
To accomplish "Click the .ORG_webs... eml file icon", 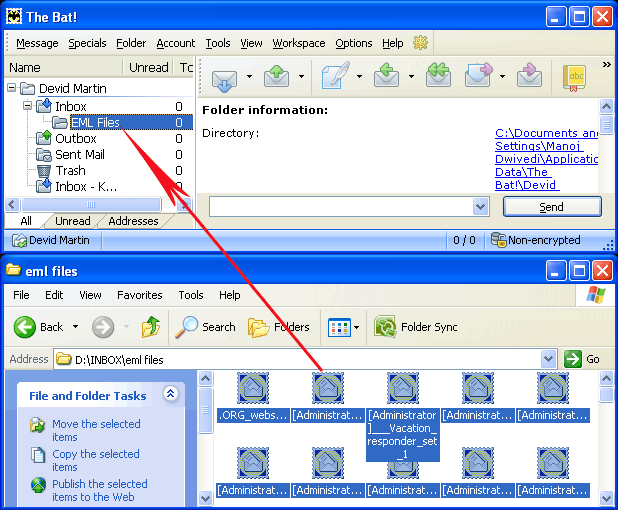I will 253,388.
